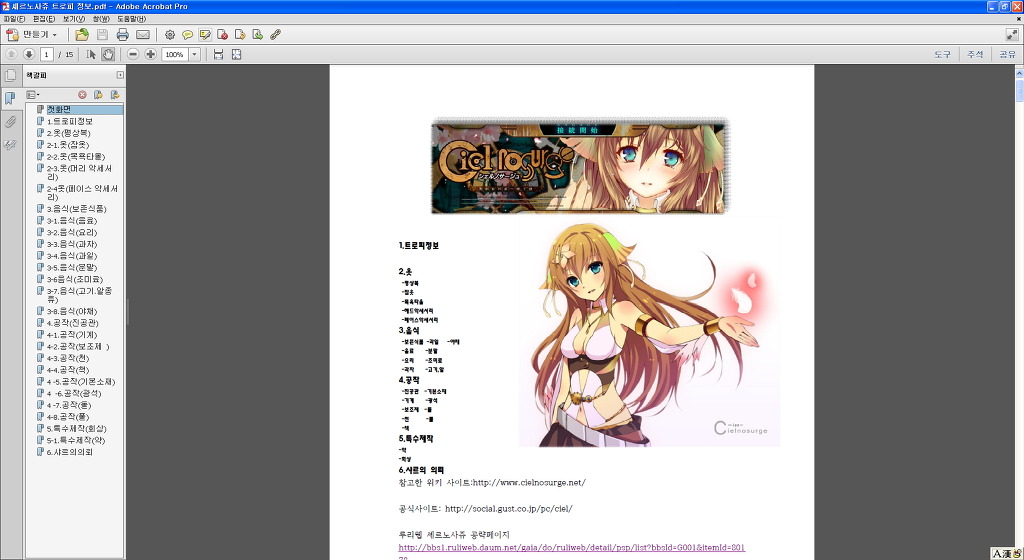Open the 도구 tools pane

[x=942, y=54]
